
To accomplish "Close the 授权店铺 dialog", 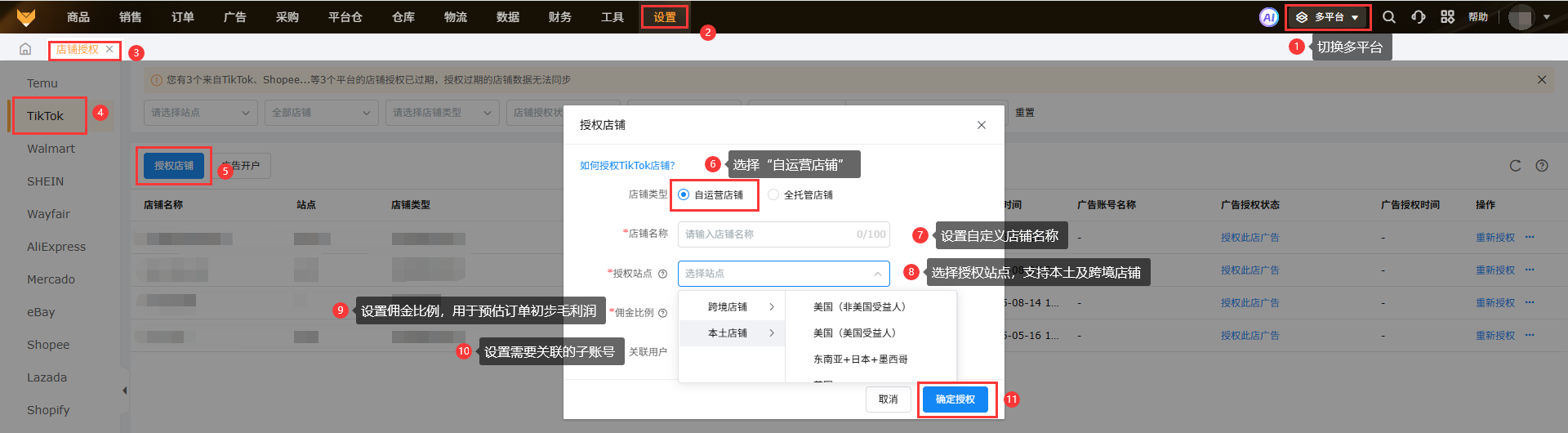I will 982,125.
